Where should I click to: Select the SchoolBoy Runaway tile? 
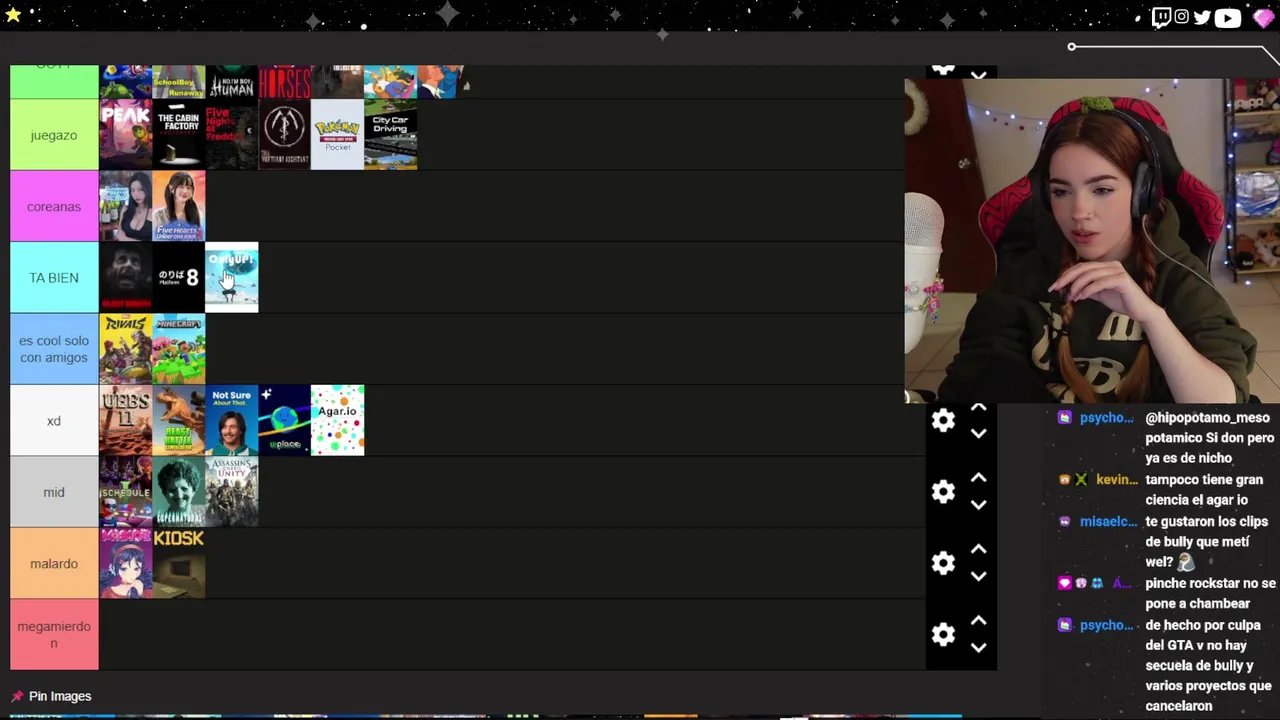click(178, 82)
